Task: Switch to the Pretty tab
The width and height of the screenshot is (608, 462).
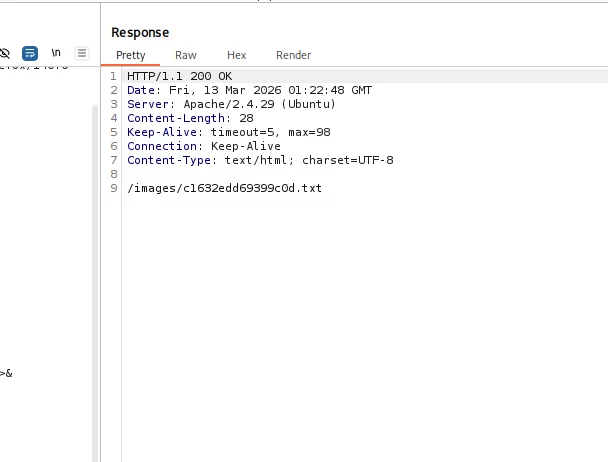Action: click(x=131, y=55)
